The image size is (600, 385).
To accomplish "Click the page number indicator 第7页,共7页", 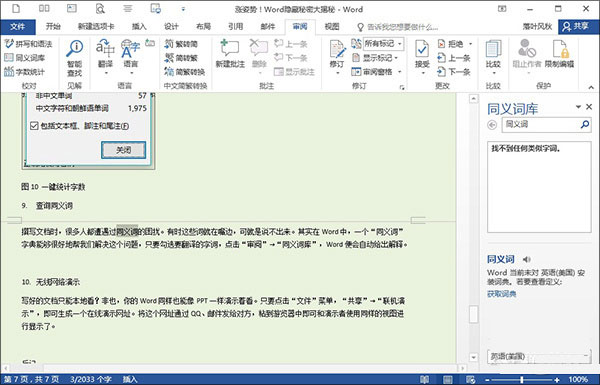I will (31, 379).
